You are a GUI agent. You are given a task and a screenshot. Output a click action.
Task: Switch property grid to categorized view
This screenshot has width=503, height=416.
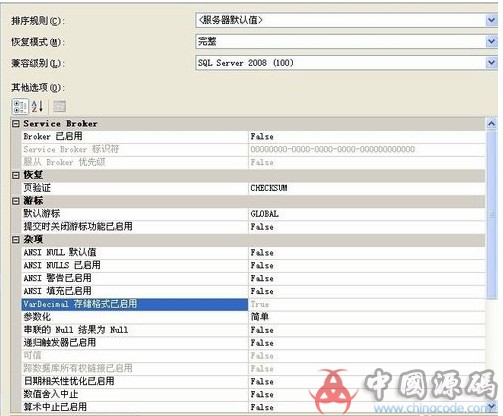coord(20,107)
